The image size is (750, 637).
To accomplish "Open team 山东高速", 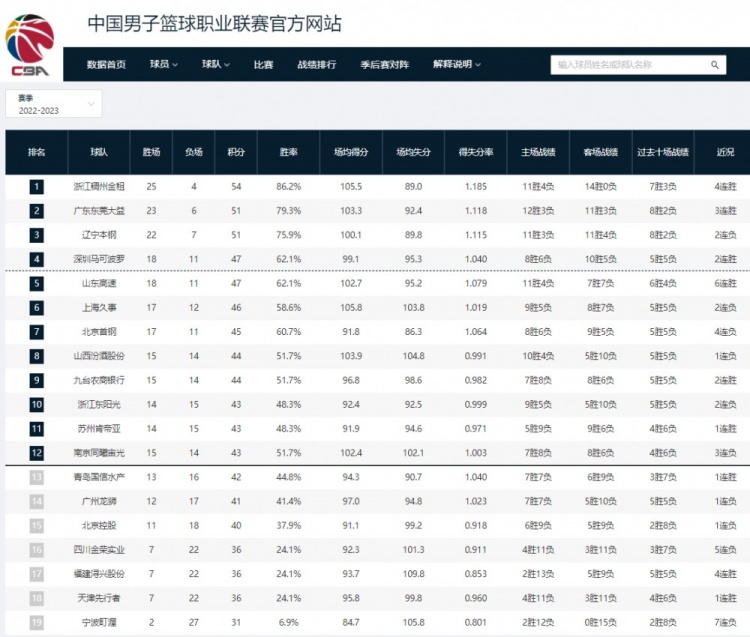I will click(x=99, y=283).
